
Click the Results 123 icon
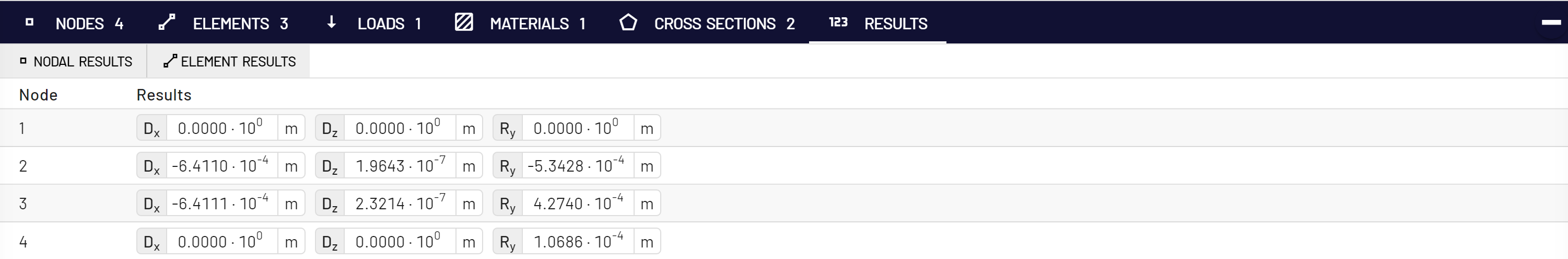838,22
